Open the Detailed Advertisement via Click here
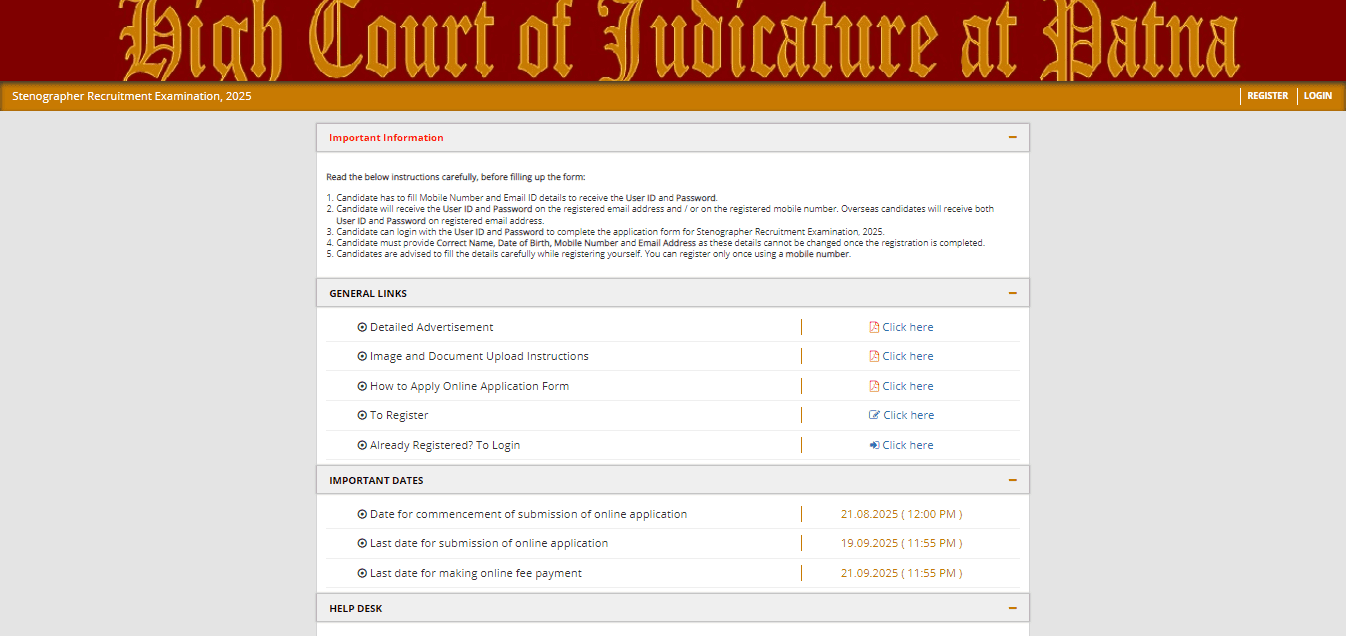The width and height of the screenshot is (1346, 636). 907,326
